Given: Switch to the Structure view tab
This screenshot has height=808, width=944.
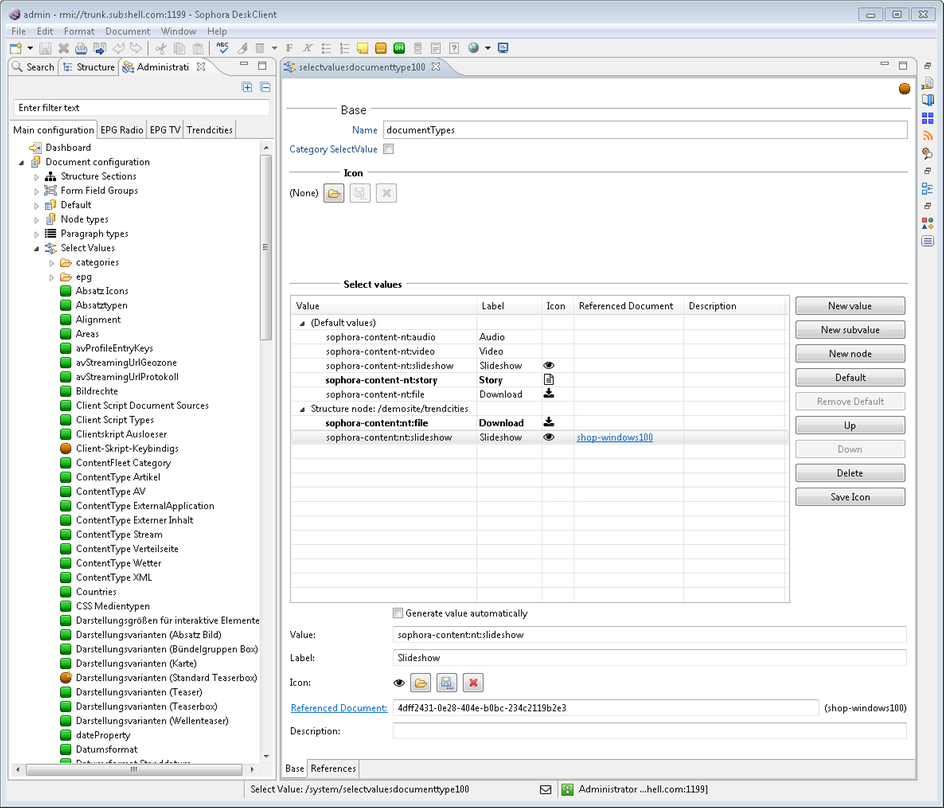Looking at the screenshot, I should coord(89,67).
